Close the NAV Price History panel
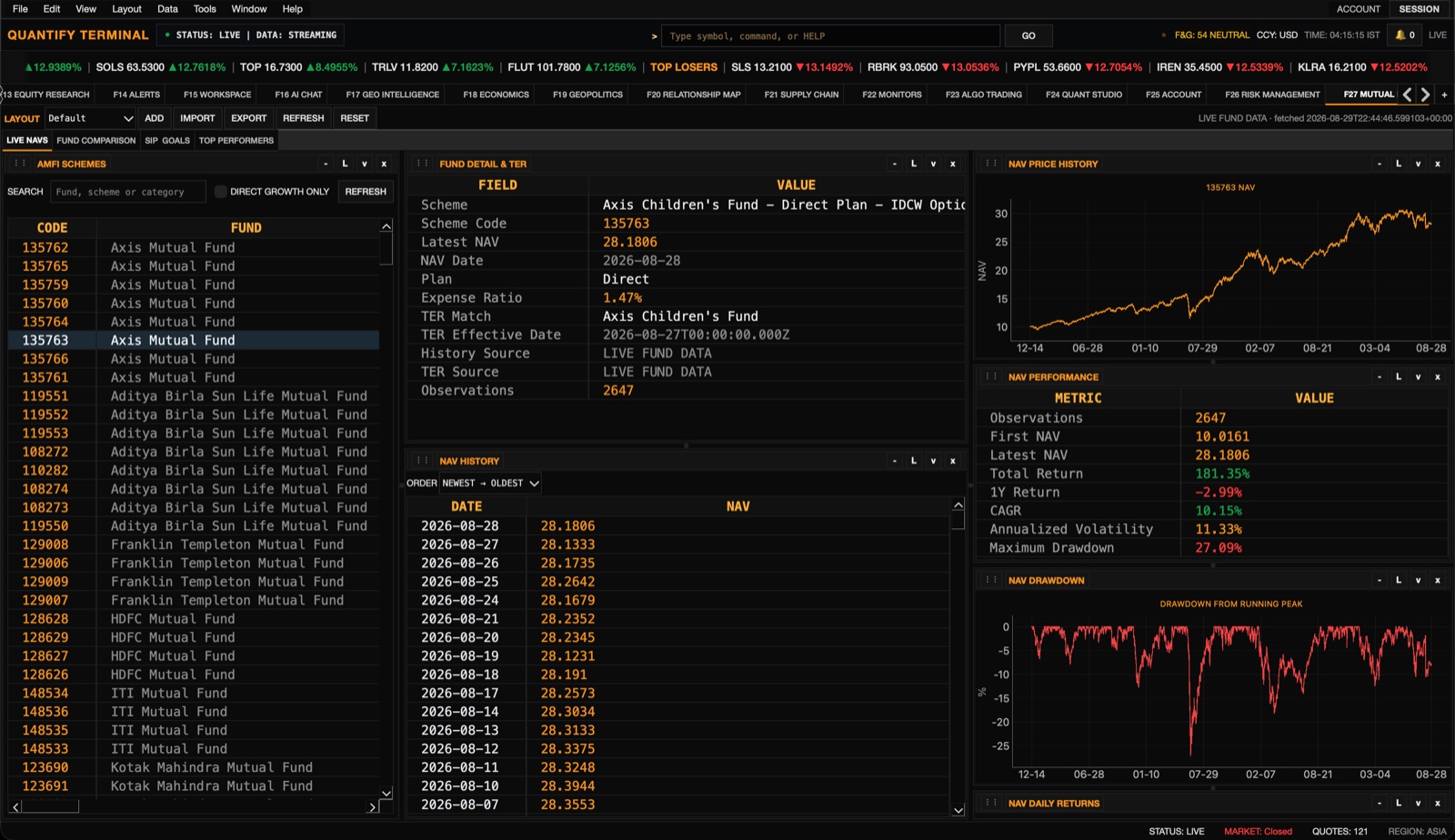 pyautogui.click(x=1438, y=164)
